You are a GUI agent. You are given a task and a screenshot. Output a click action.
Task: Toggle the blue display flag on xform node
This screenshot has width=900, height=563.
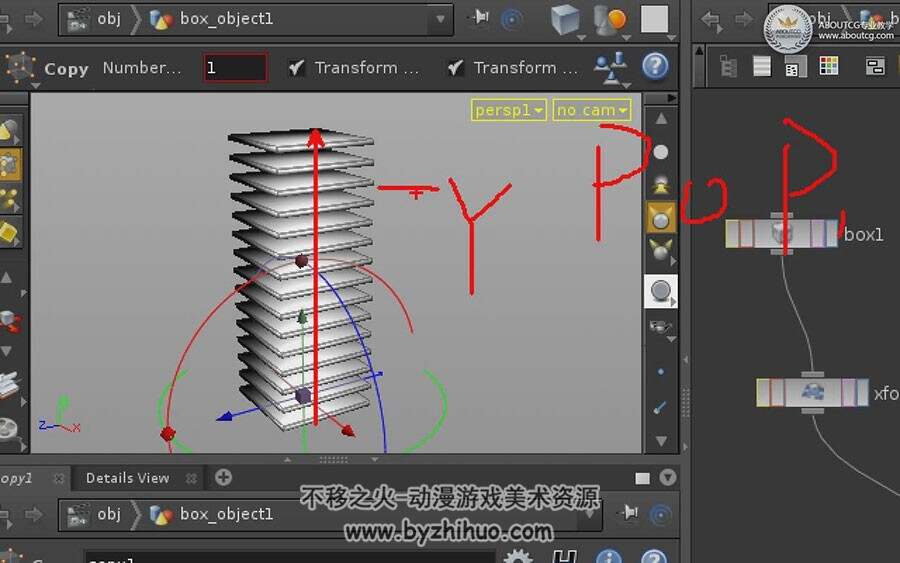pos(862,392)
